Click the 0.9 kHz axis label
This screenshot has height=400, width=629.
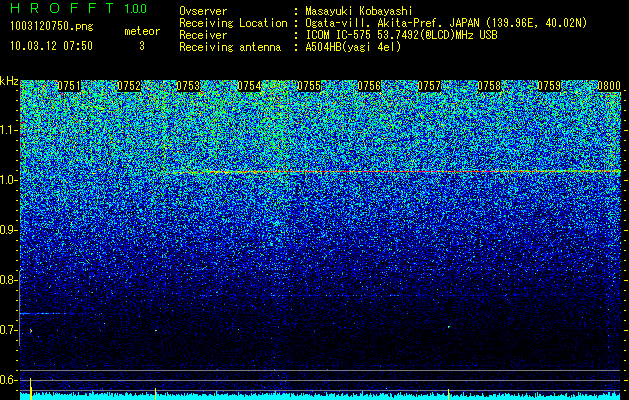[9, 230]
